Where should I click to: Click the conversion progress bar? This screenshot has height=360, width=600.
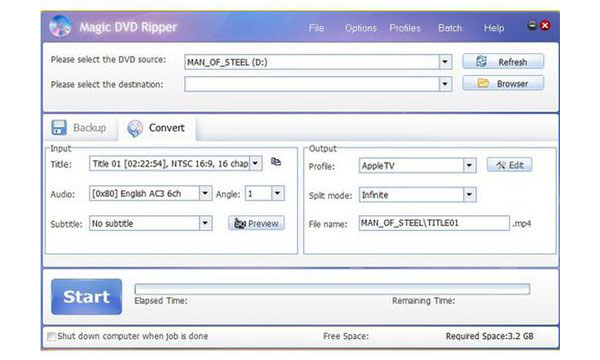(332, 289)
